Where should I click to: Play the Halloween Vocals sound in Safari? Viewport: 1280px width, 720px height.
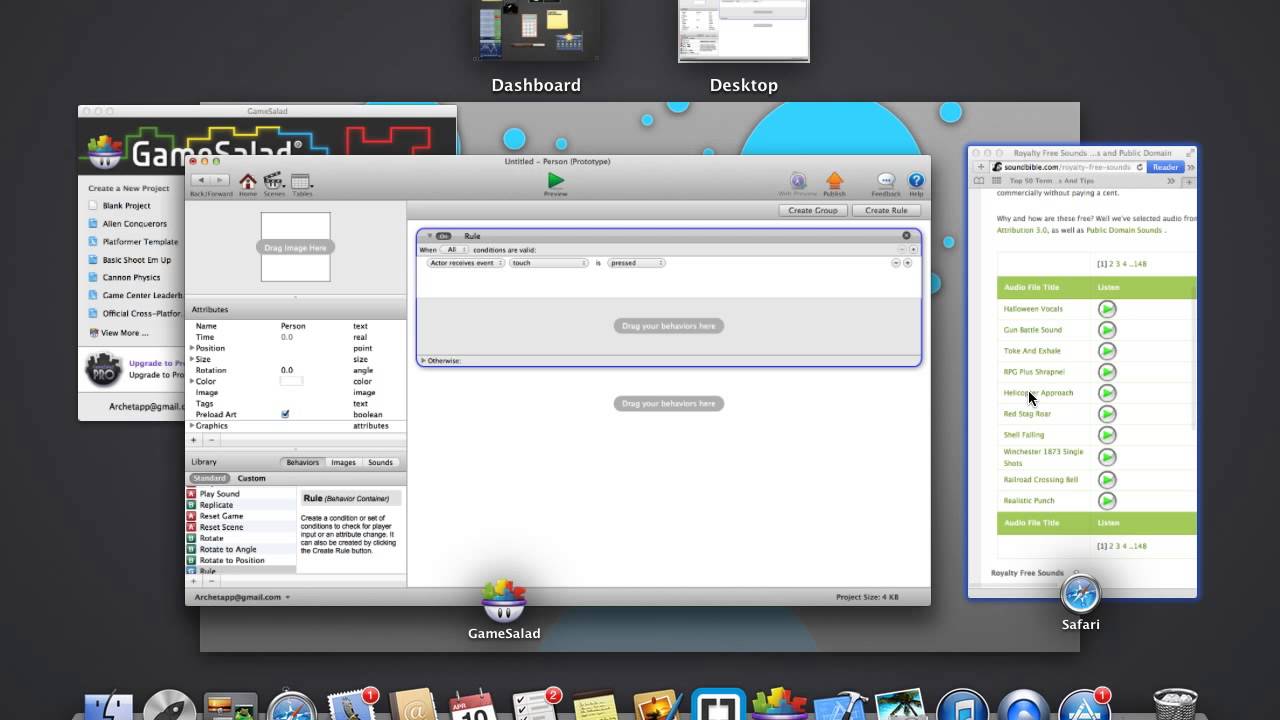point(1107,309)
